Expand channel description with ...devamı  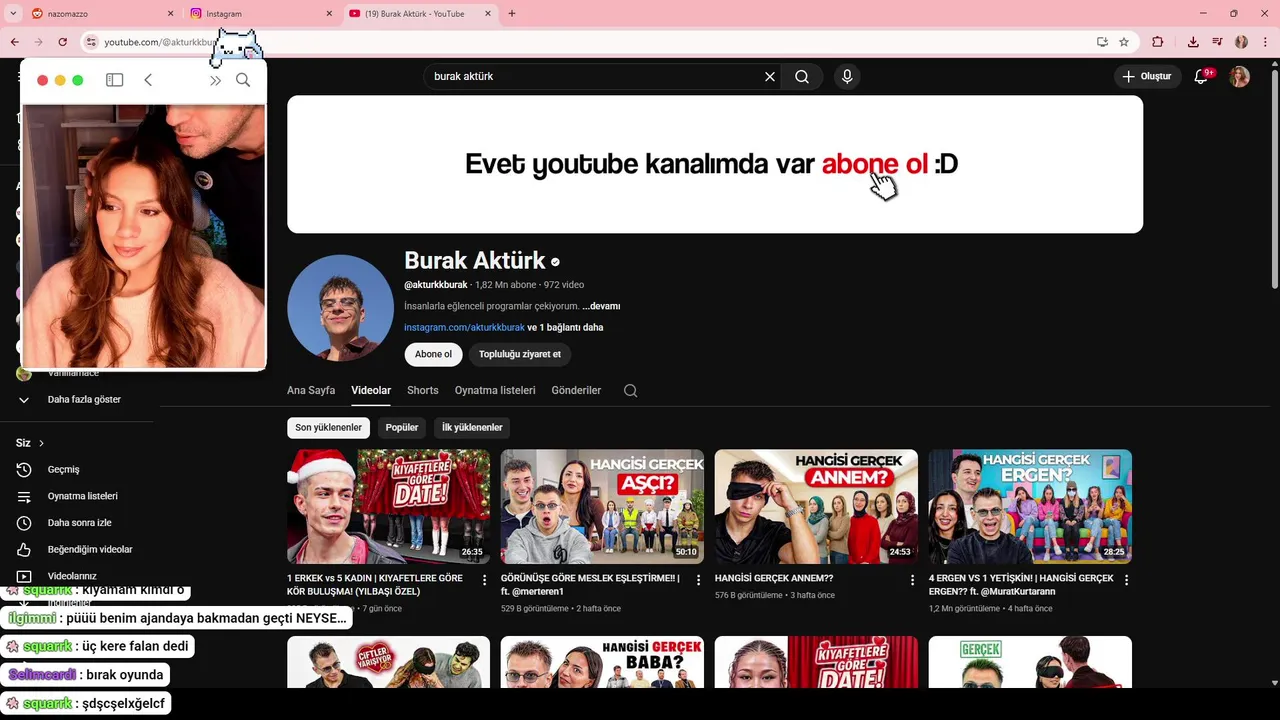point(601,306)
